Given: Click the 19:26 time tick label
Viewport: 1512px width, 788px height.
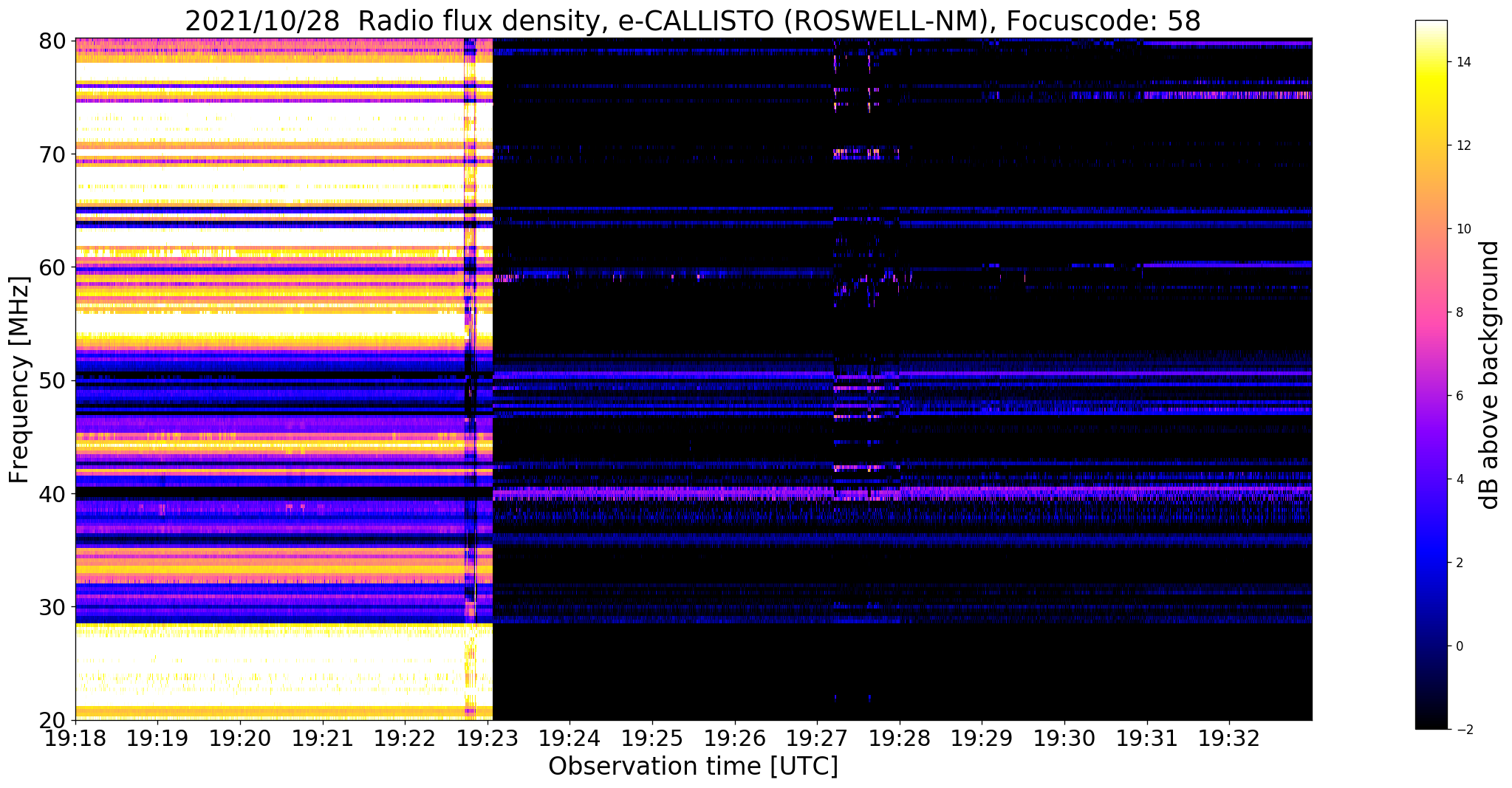Looking at the screenshot, I should [735, 738].
